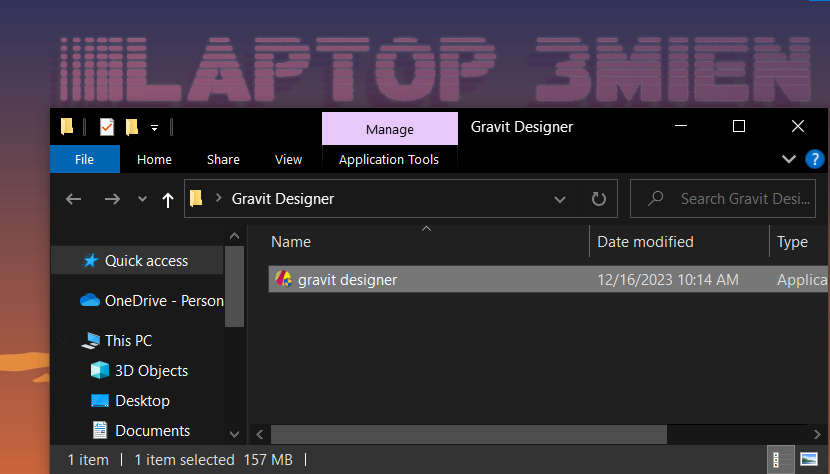Click the horizontal scrollbar left arrow
This screenshot has height=474, width=830.
point(260,434)
